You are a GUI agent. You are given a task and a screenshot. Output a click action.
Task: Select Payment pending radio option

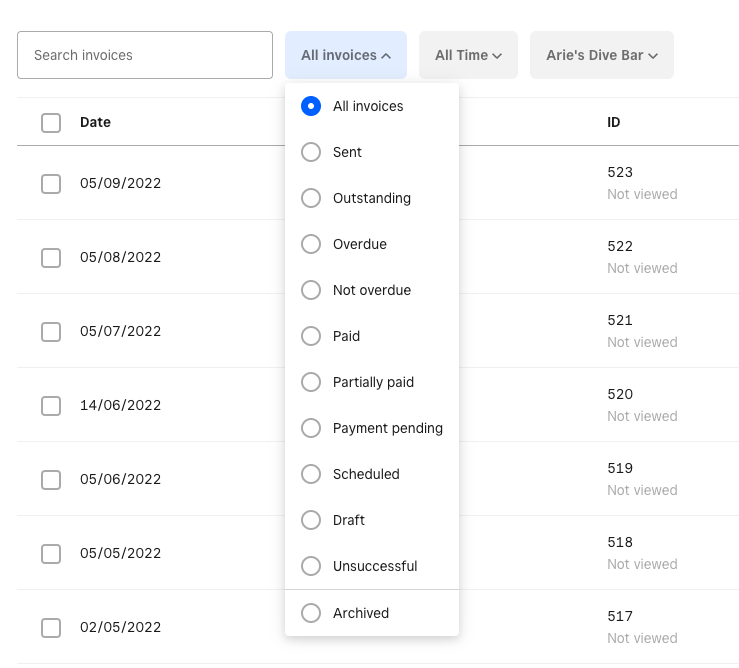(x=311, y=428)
